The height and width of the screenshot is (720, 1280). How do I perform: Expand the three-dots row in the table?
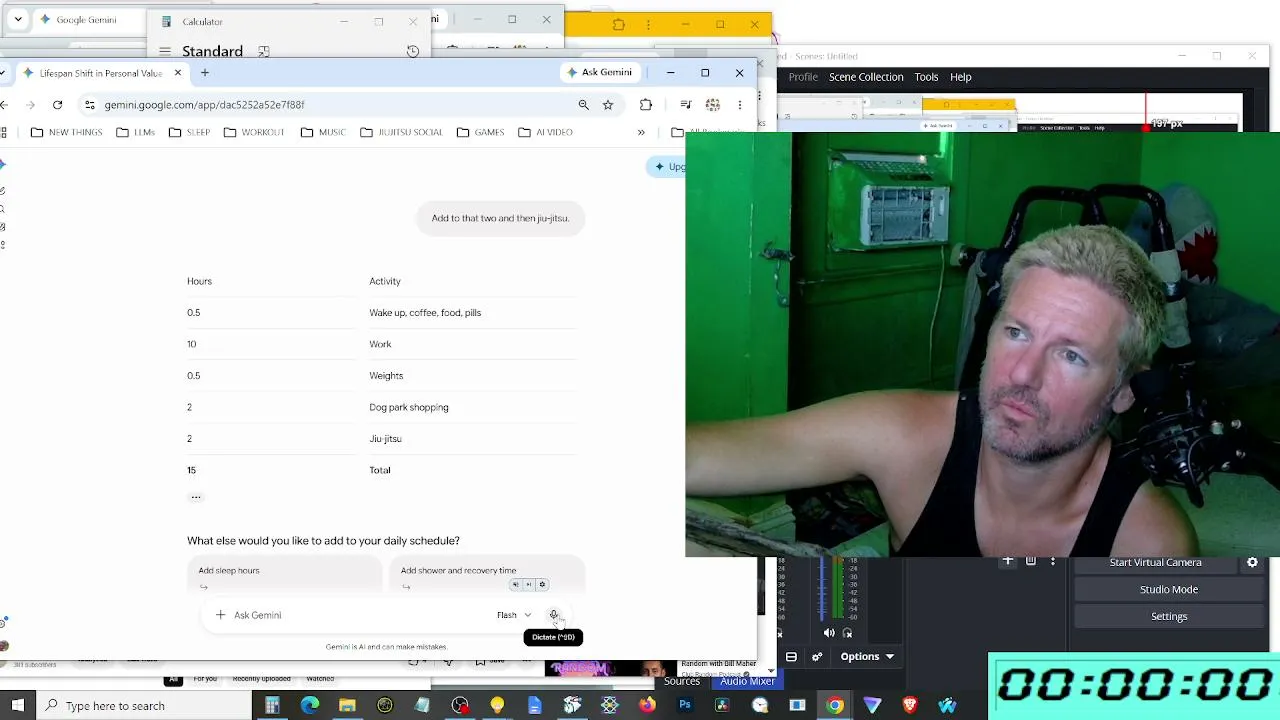196,497
